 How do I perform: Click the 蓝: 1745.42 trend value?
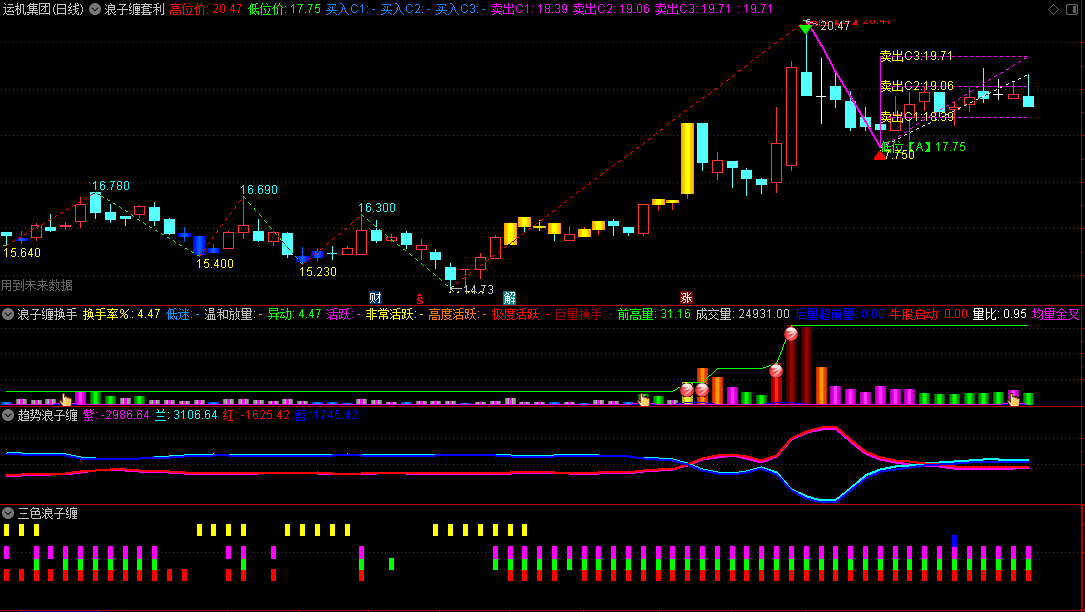(326, 415)
